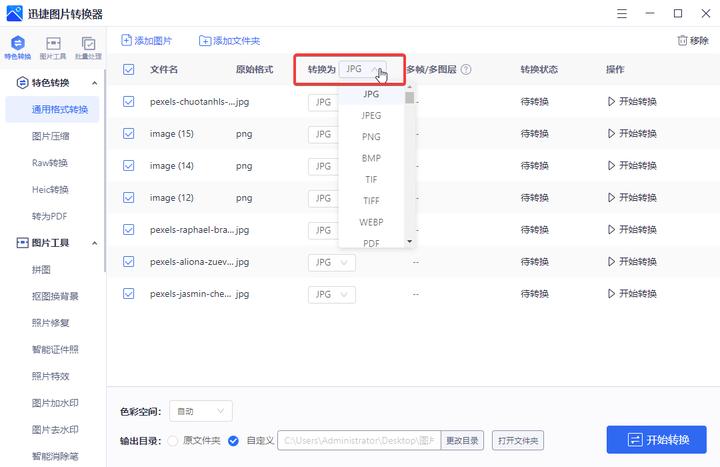The image size is (720, 467).
Task: Open the 特色转换 top icon tab
Action: coord(17,48)
